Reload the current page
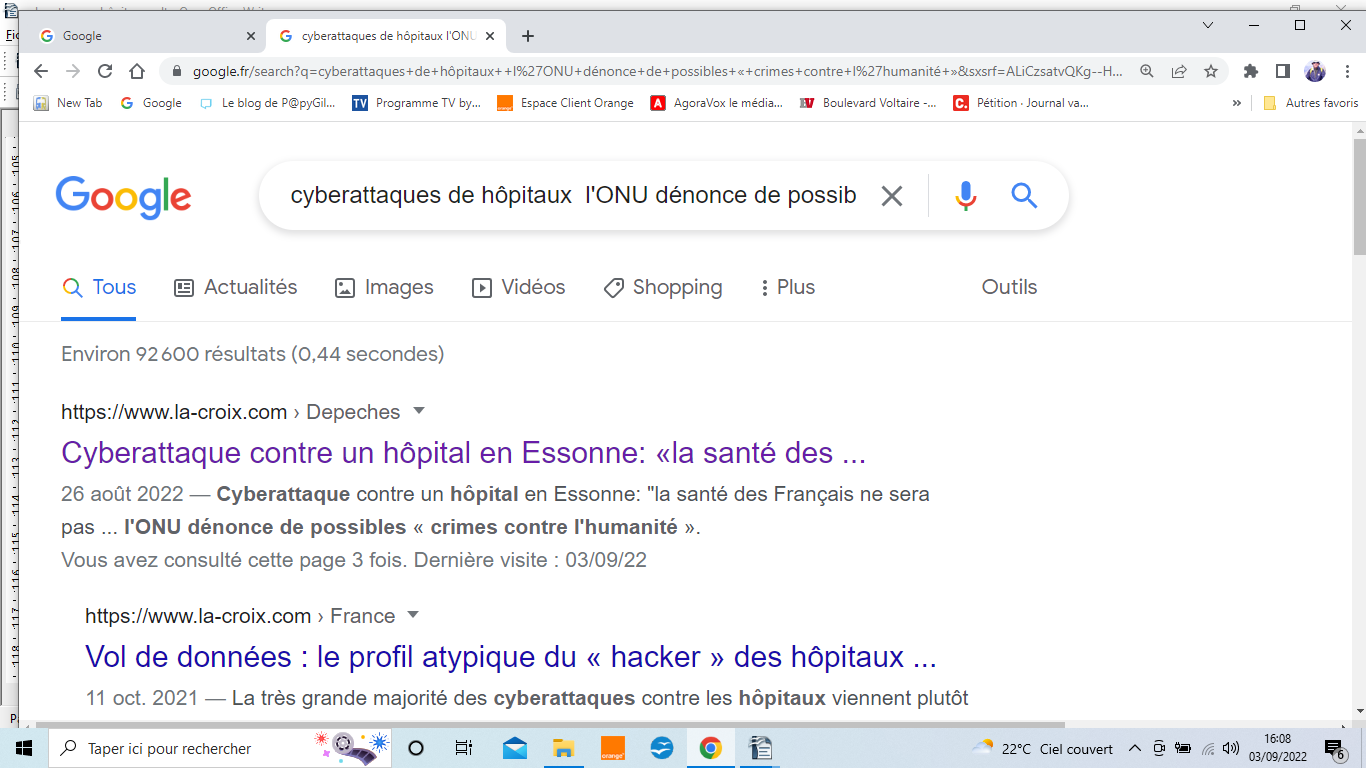 105,71
